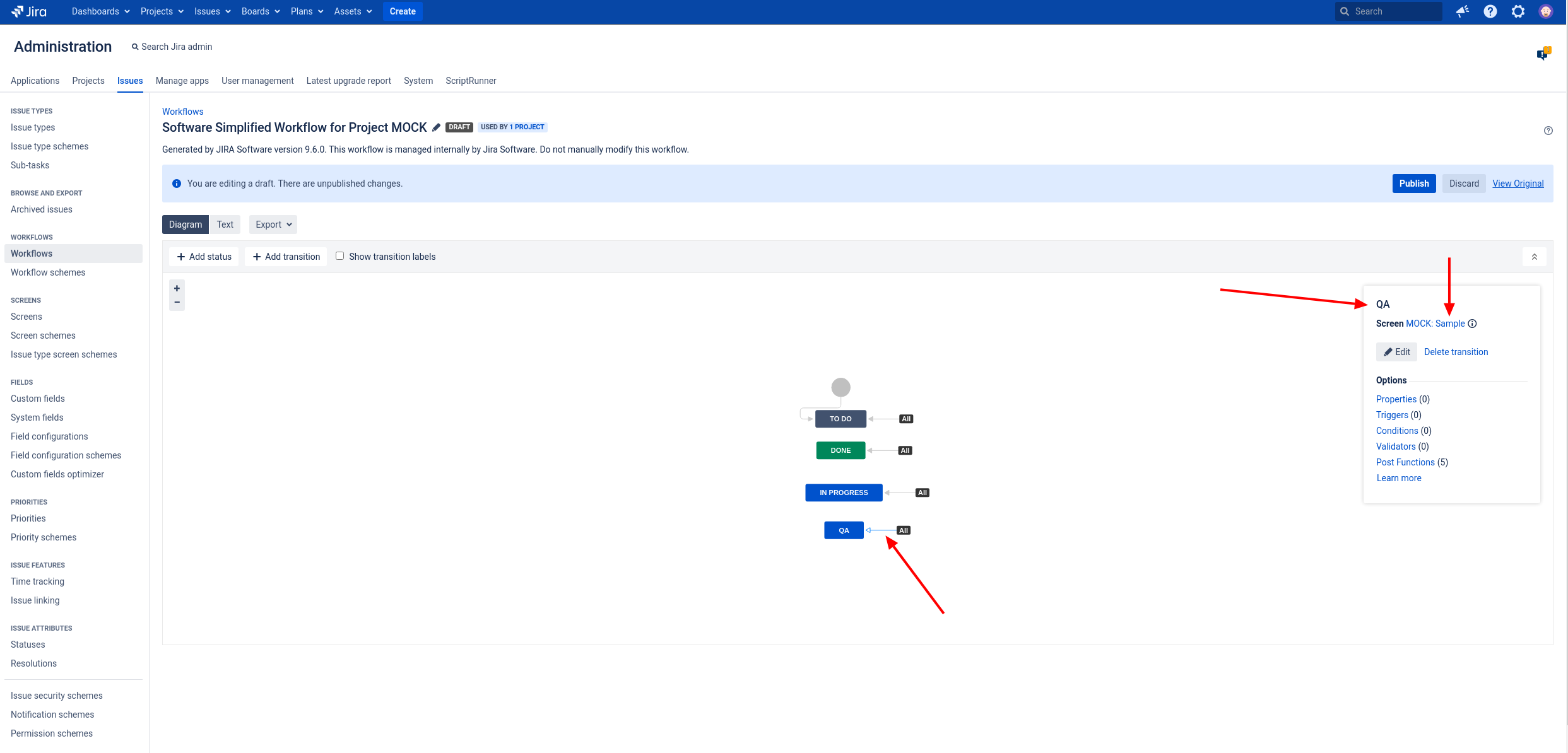Click the pencil icon to rename the workflow
This screenshot has height=753, width=1568.
click(x=436, y=127)
